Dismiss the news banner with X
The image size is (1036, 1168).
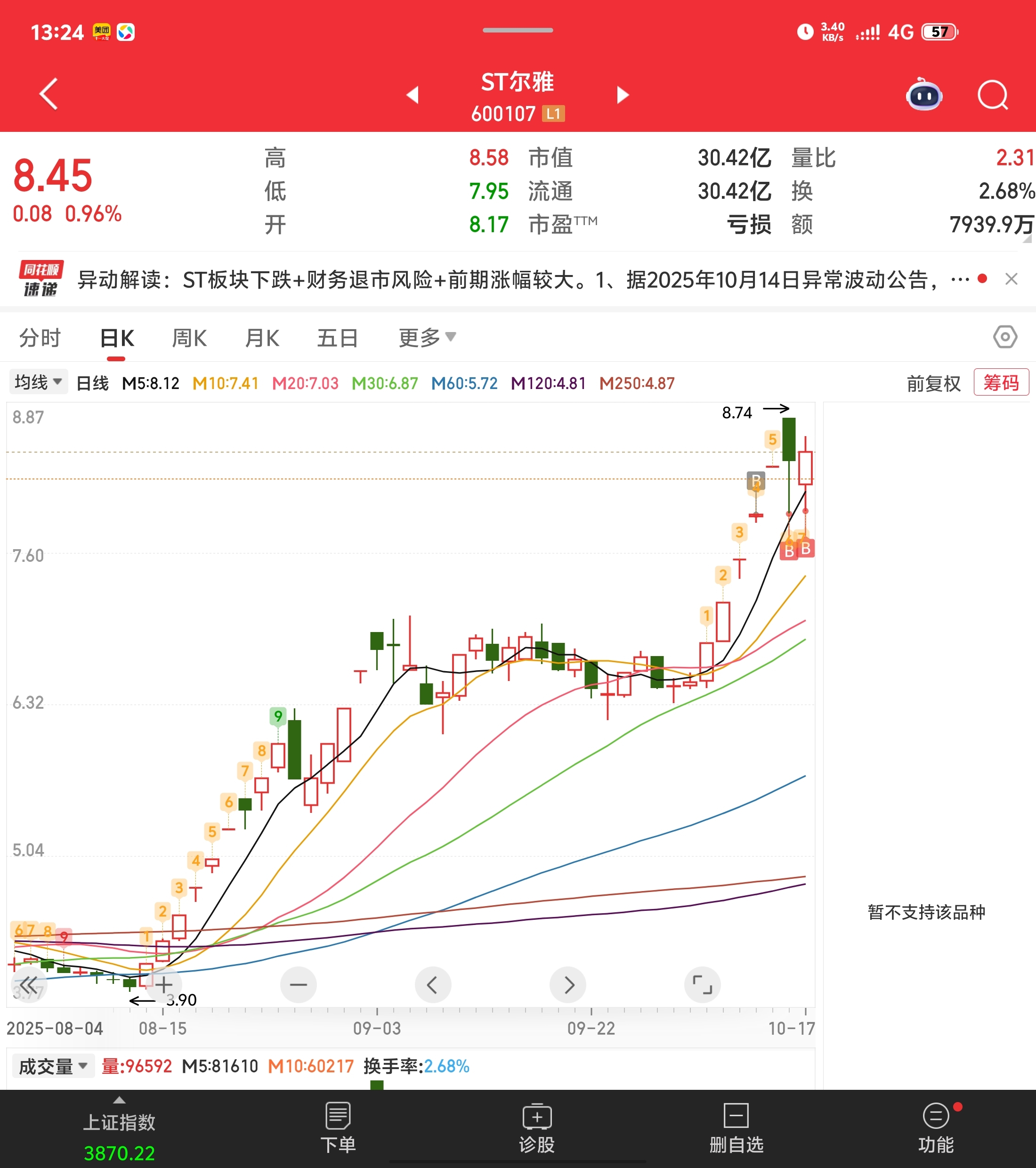coord(1011,279)
